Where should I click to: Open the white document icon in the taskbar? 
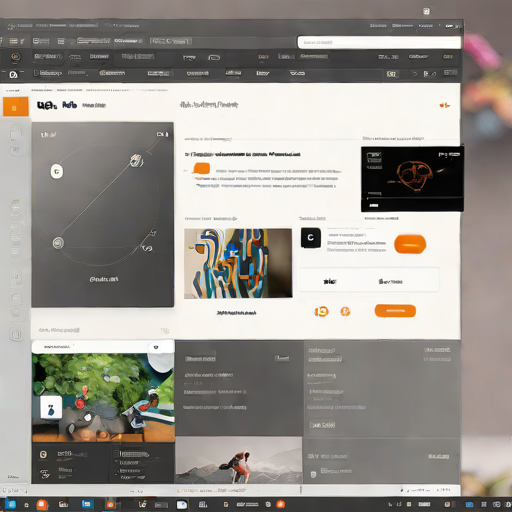coord(182,505)
